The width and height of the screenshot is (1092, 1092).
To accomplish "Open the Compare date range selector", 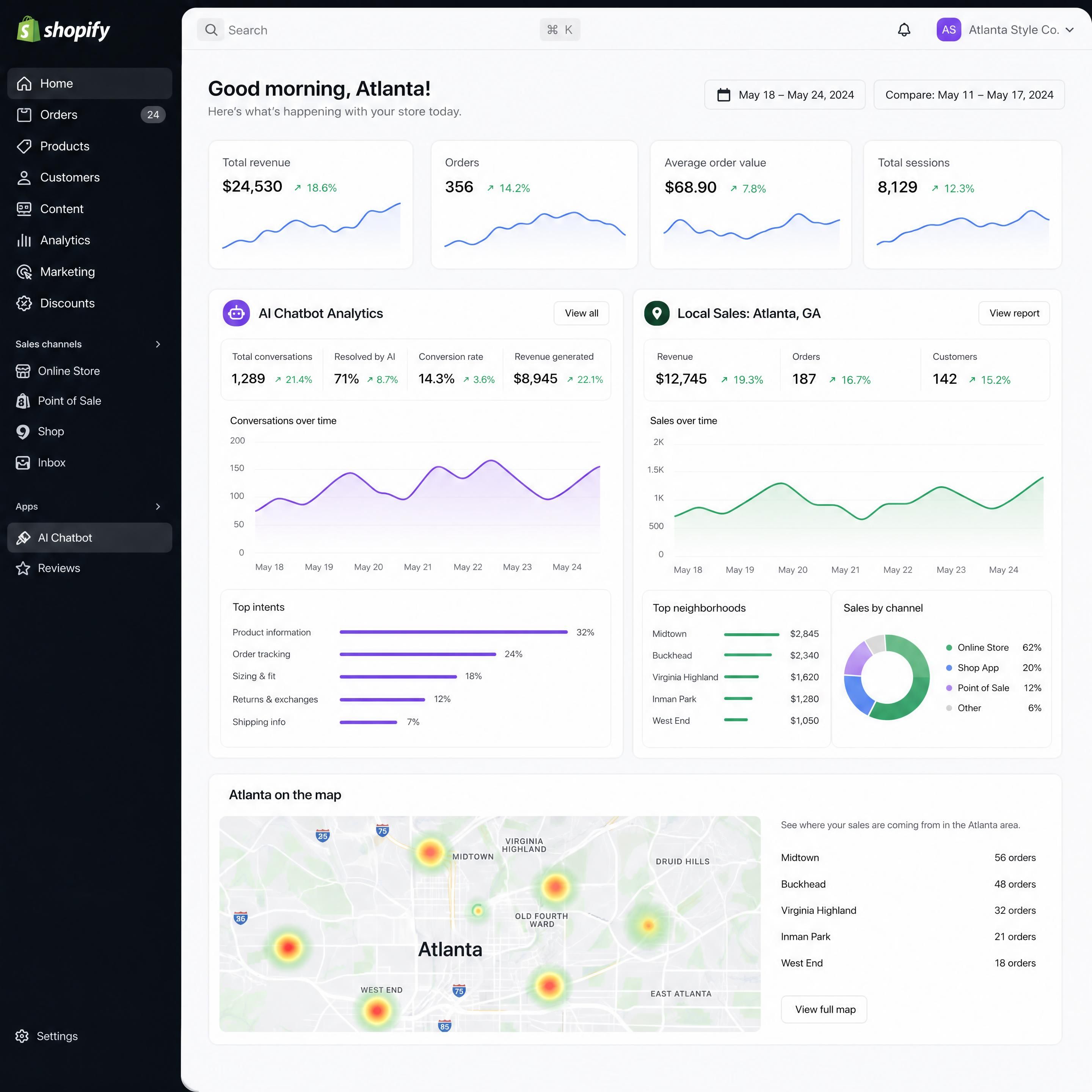I will tap(969, 95).
